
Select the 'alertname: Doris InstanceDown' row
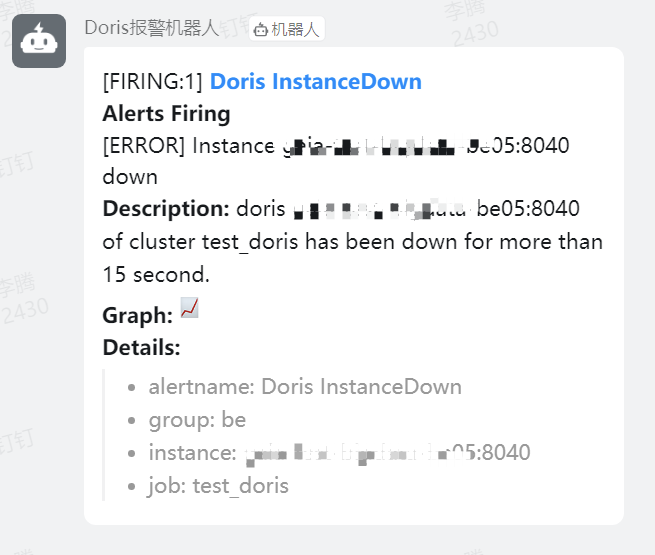click(305, 387)
